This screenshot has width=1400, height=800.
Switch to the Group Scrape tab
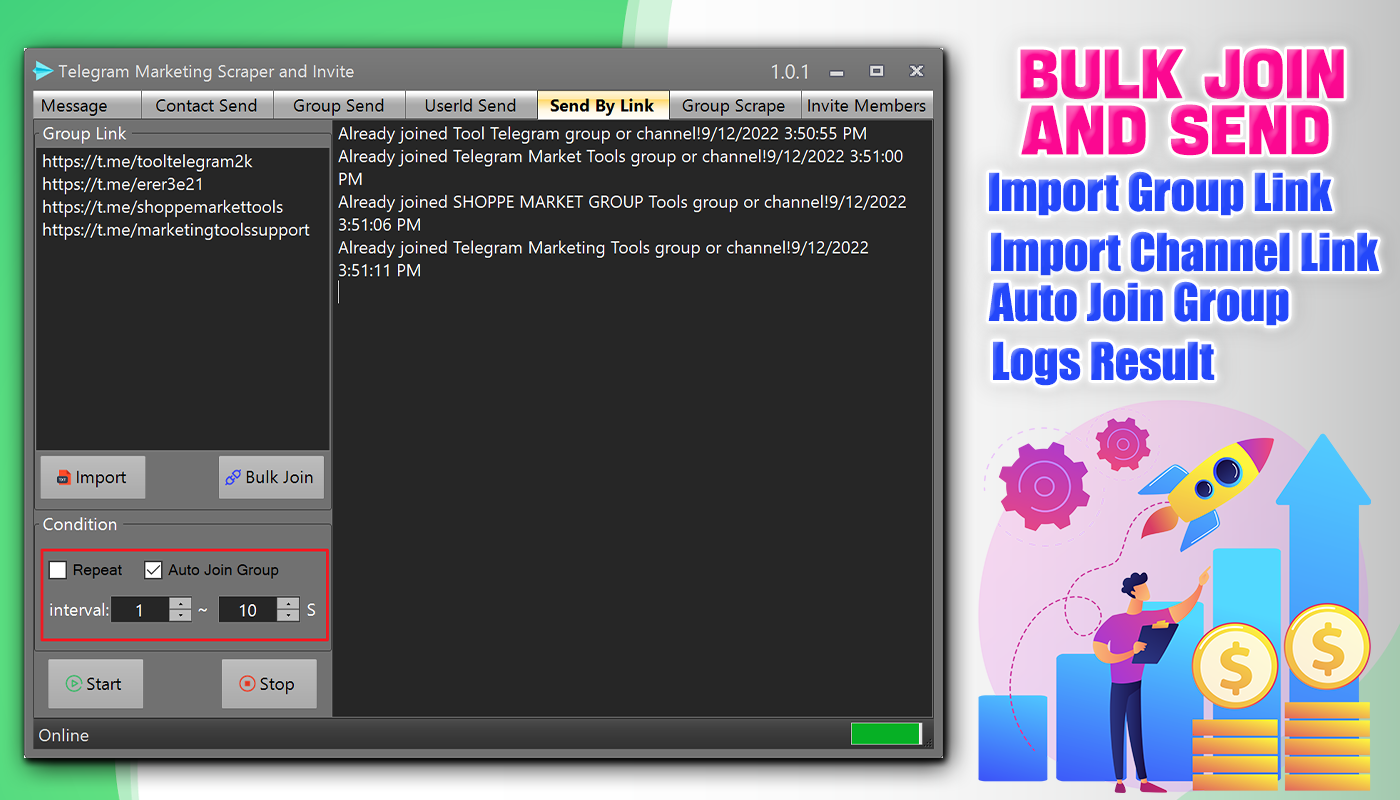(x=733, y=105)
